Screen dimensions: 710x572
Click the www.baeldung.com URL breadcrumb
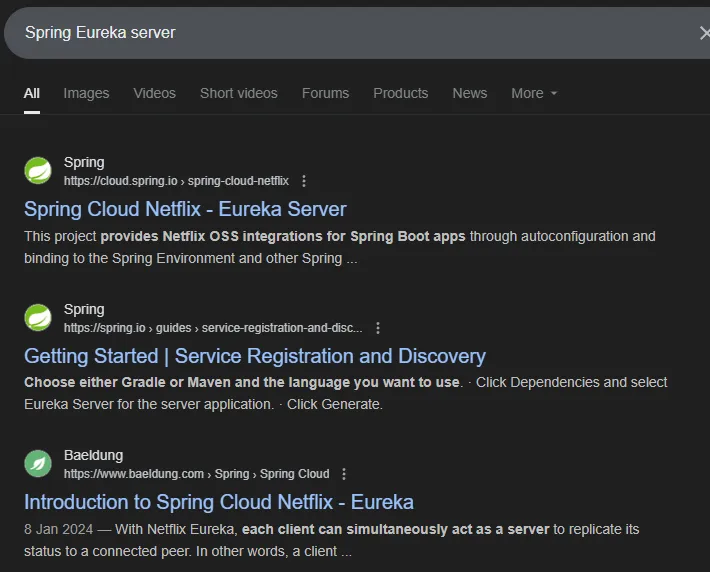pyautogui.click(x=134, y=474)
